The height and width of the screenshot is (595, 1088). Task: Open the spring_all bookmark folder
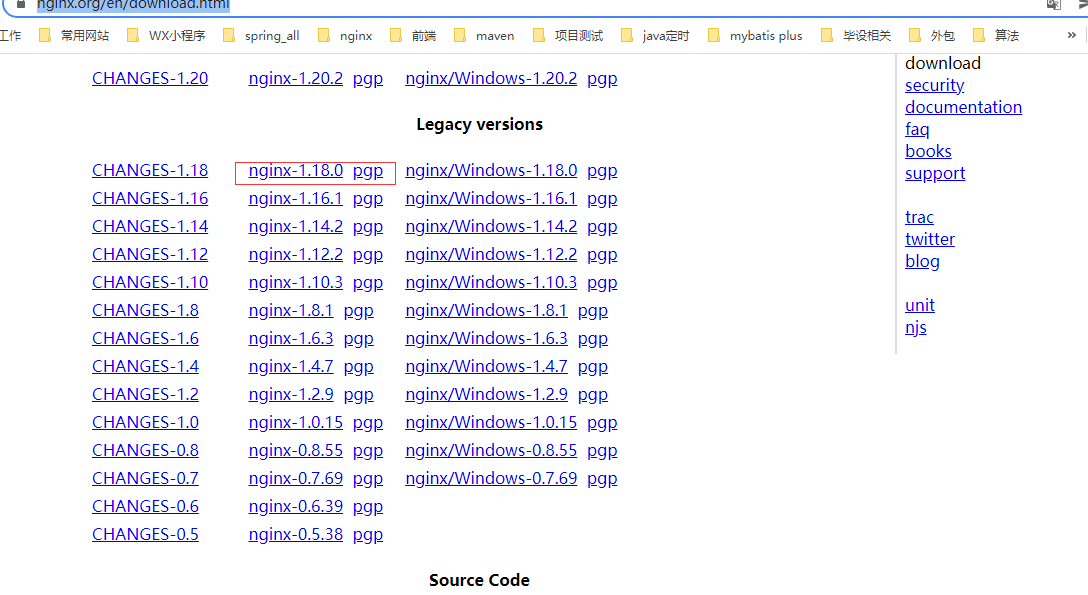coord(261,35)
